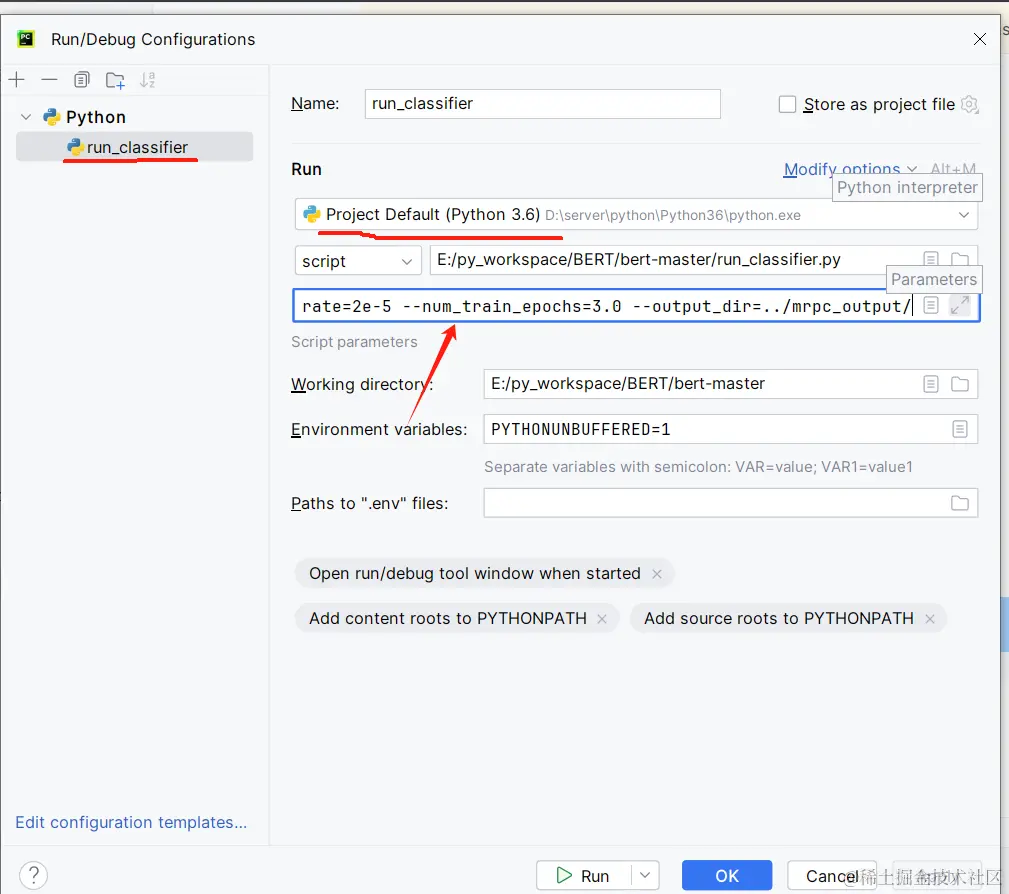
Task: Remove 'Add source roots to PYTHONPATH' option
Action: pos(930,619)
